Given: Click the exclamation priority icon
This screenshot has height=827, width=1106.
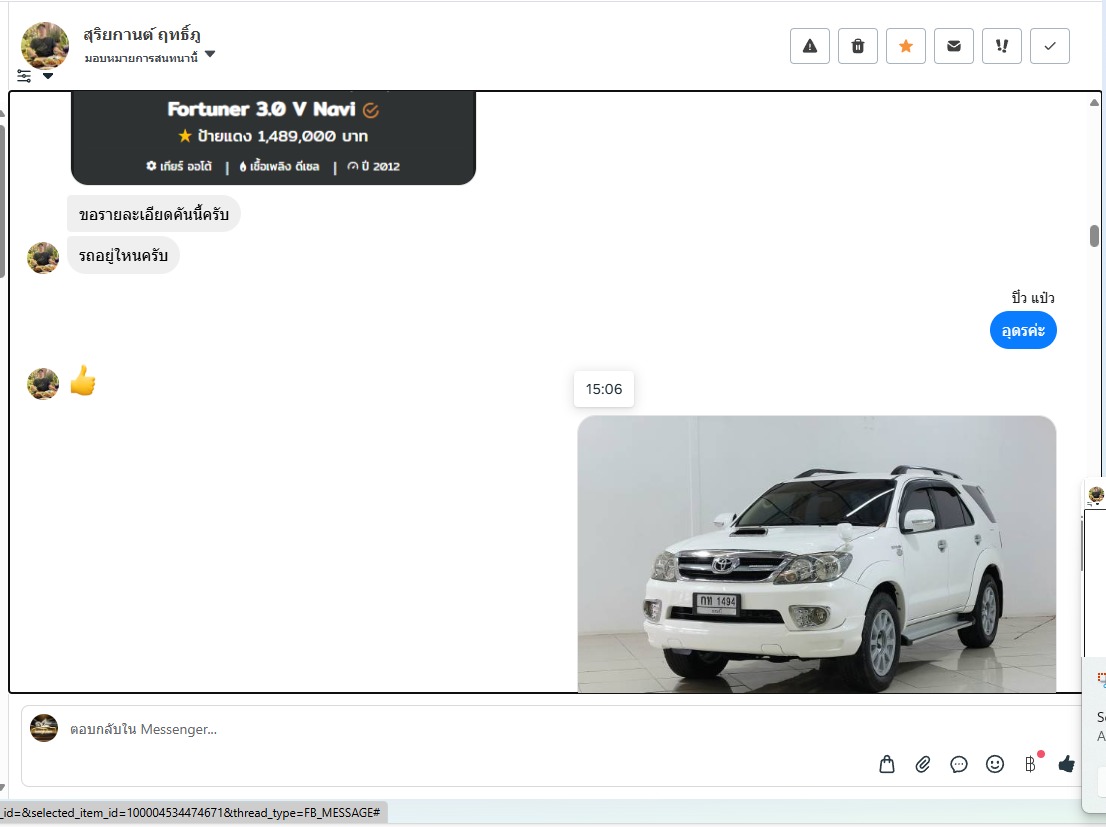Looking at the screenshot, I should click(1002, 46).
